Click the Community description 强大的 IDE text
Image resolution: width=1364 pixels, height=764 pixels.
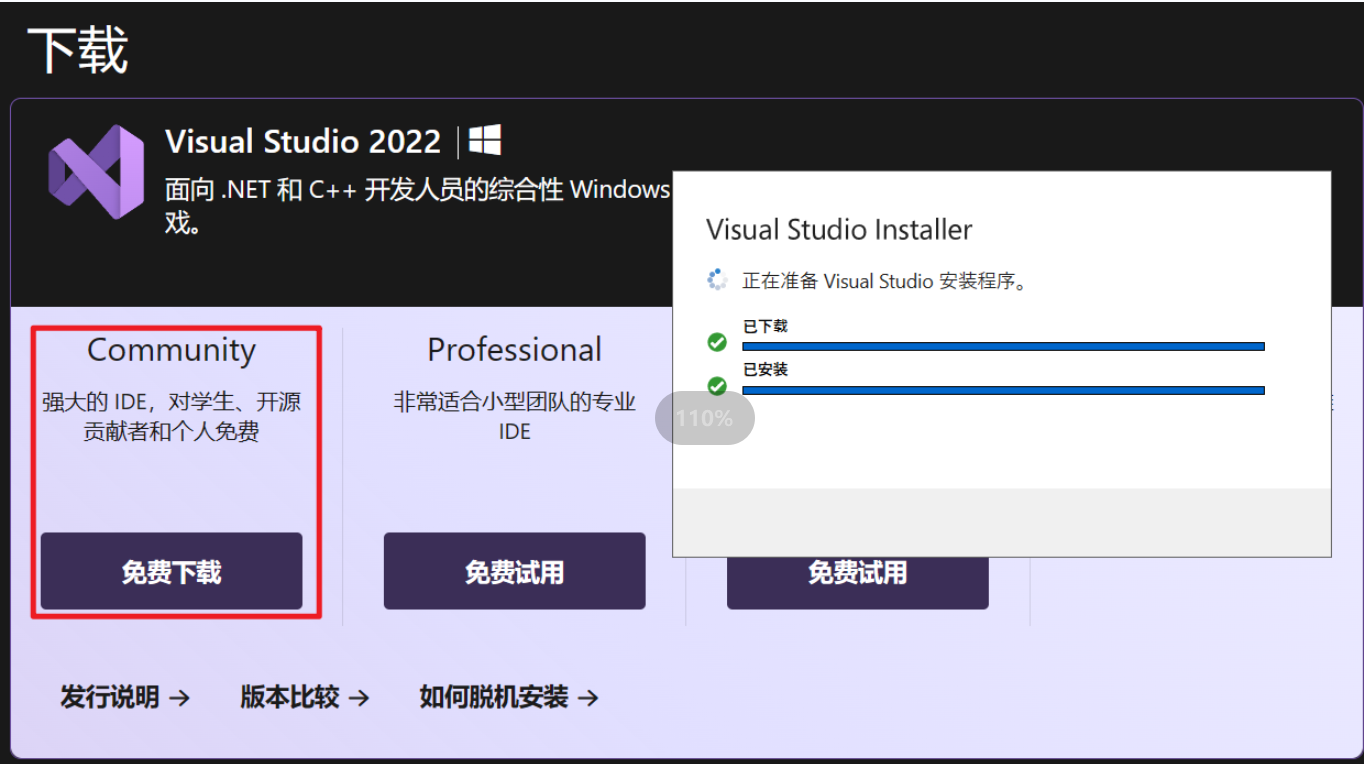tap(171, 417)
